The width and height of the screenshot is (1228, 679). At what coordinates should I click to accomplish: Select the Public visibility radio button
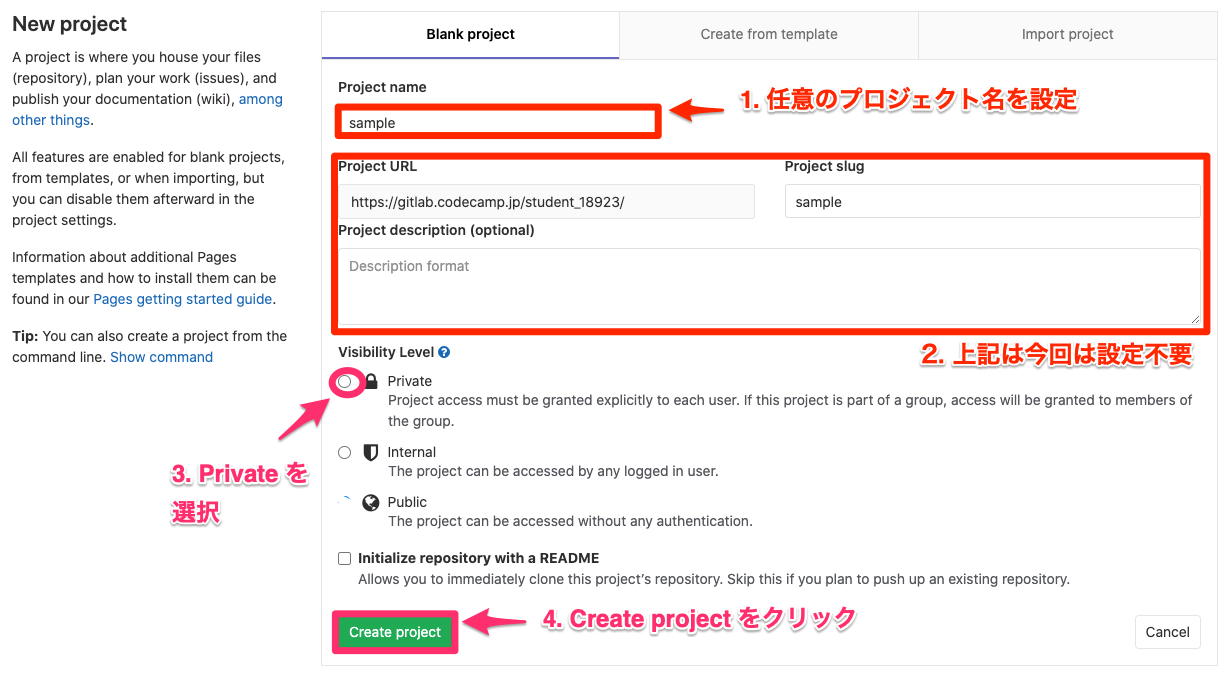tap(345, 502)
